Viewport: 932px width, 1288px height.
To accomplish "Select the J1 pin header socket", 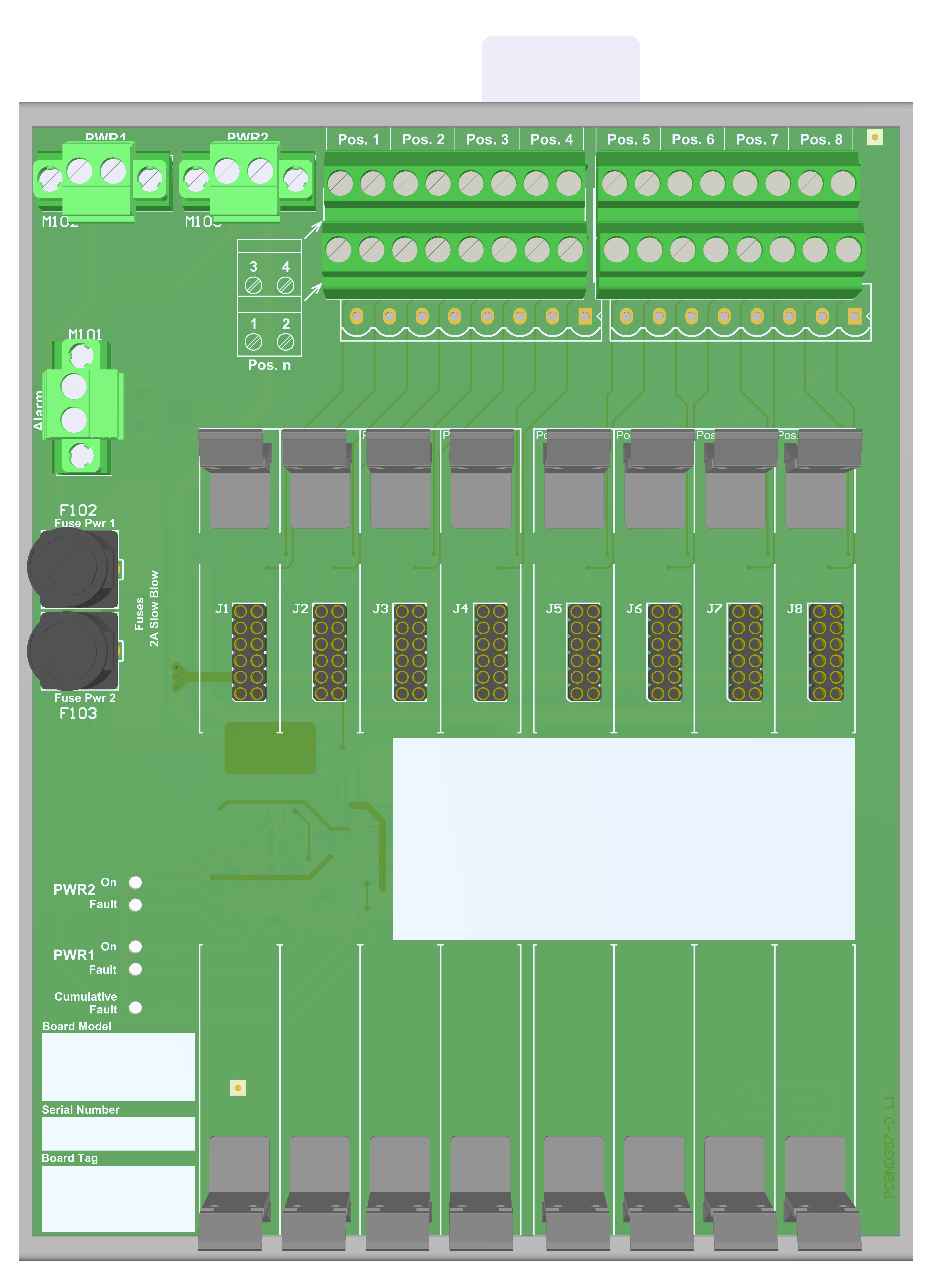I will 249,653.
